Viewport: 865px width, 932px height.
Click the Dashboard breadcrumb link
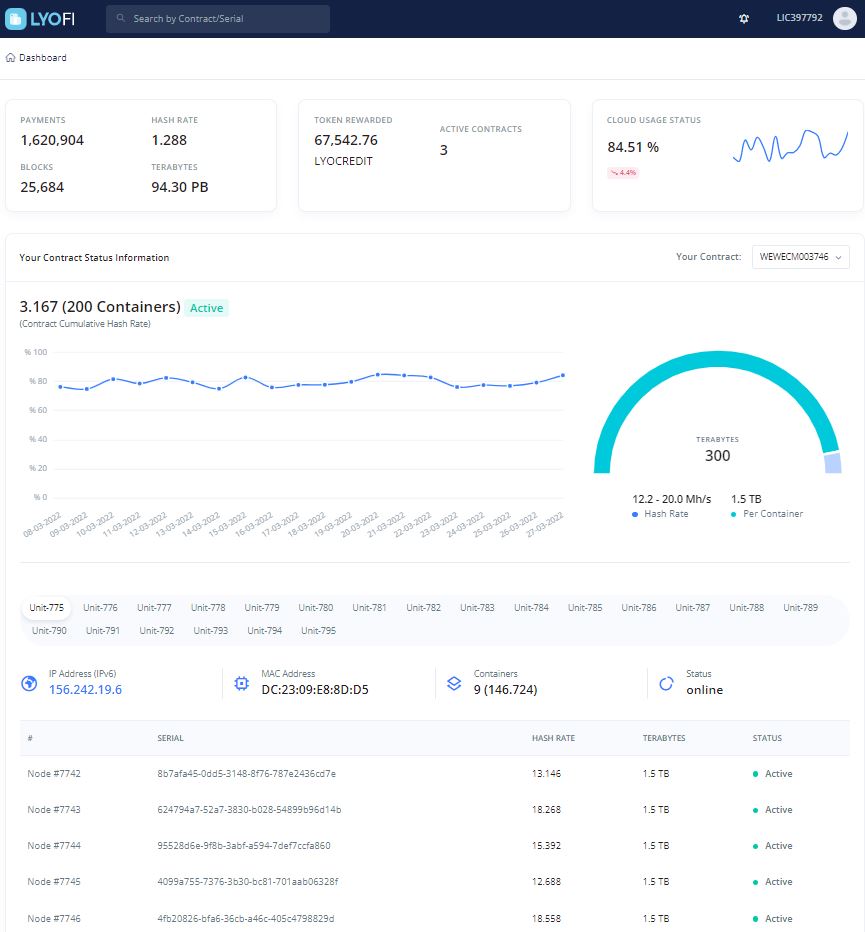coord(43,58)
